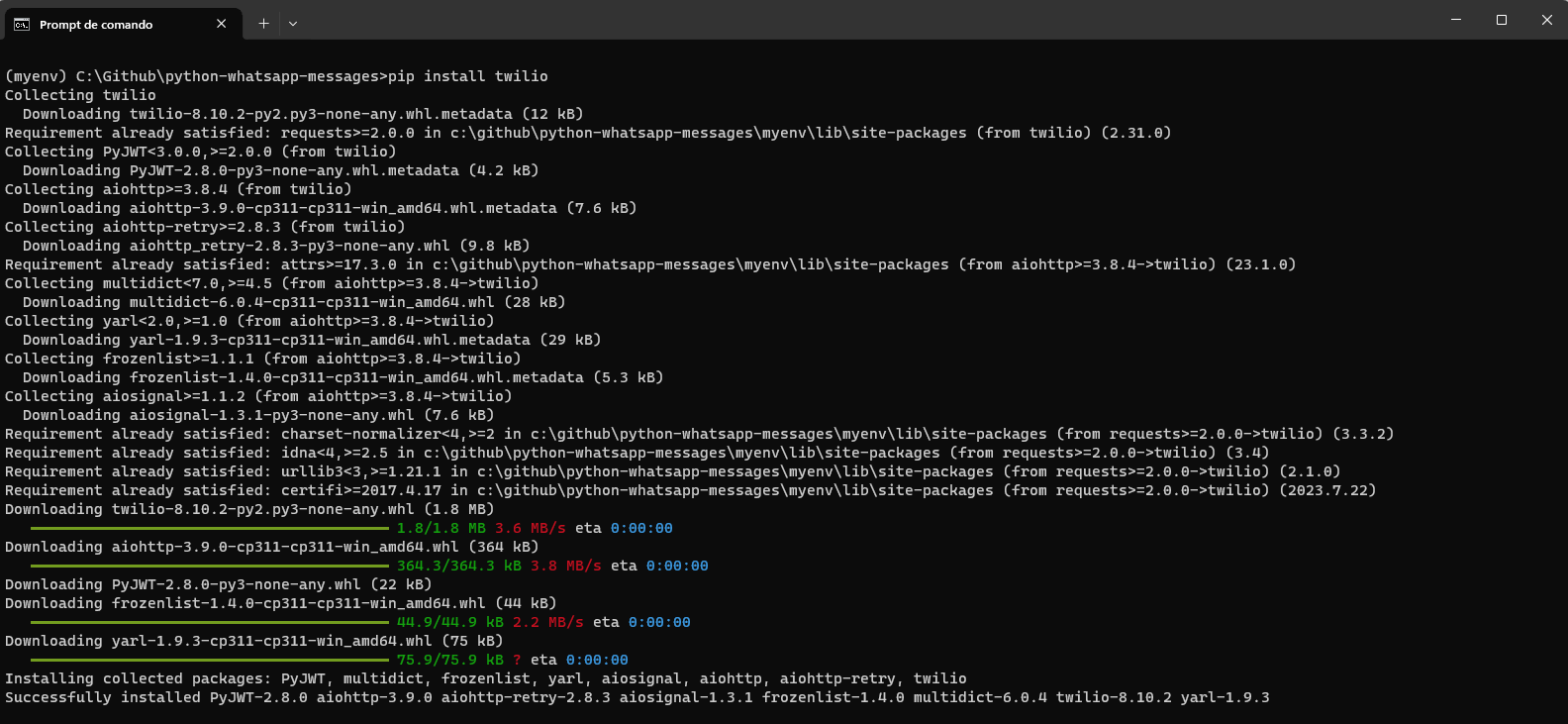
Task: Click the frozenlist download progress bar
Action: tap(208, 622)
